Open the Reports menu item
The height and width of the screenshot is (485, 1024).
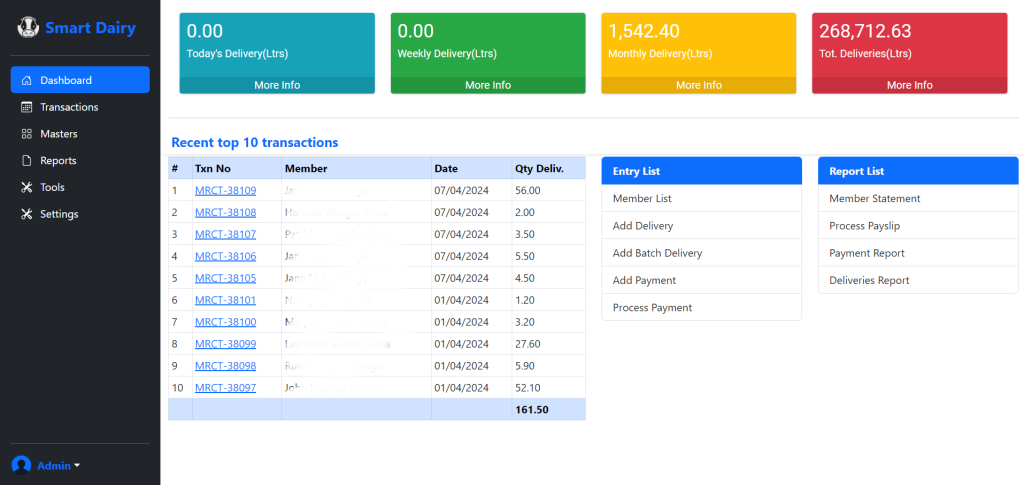click(x=58, y=161)
